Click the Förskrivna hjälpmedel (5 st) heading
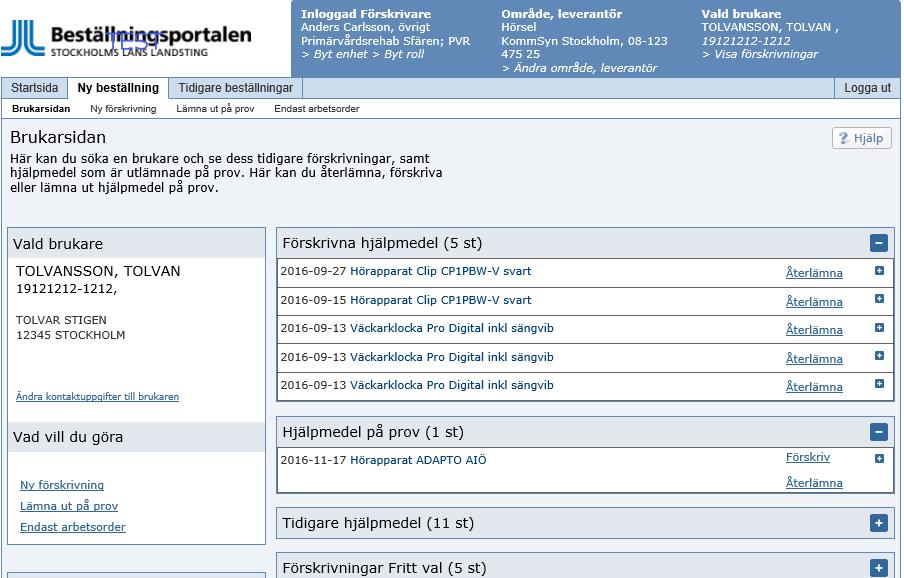This screenshot has height=578, width=904. (382, 243)
